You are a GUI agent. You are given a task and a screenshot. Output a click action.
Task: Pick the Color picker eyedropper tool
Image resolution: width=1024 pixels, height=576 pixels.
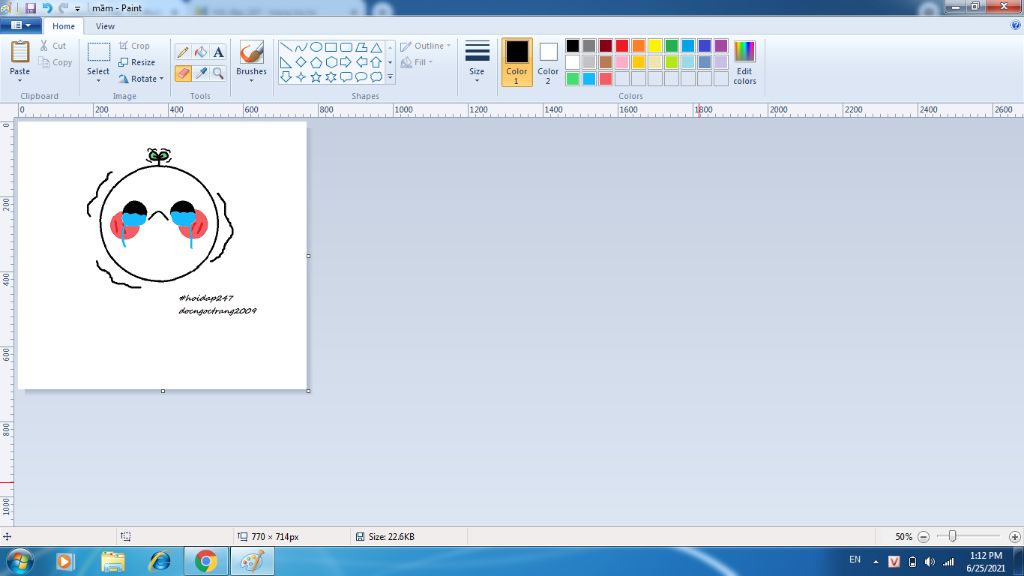click(x=201, y=73)
